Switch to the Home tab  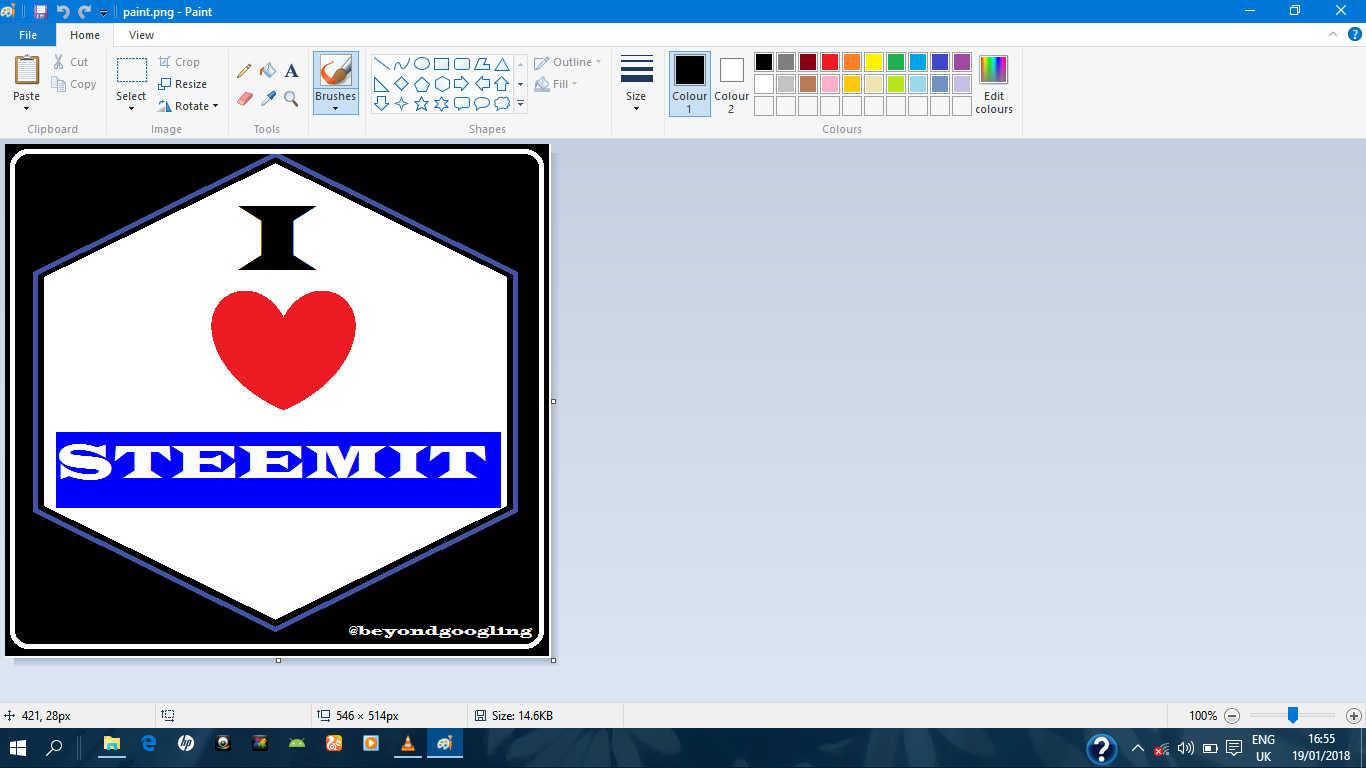coord(85,35)
